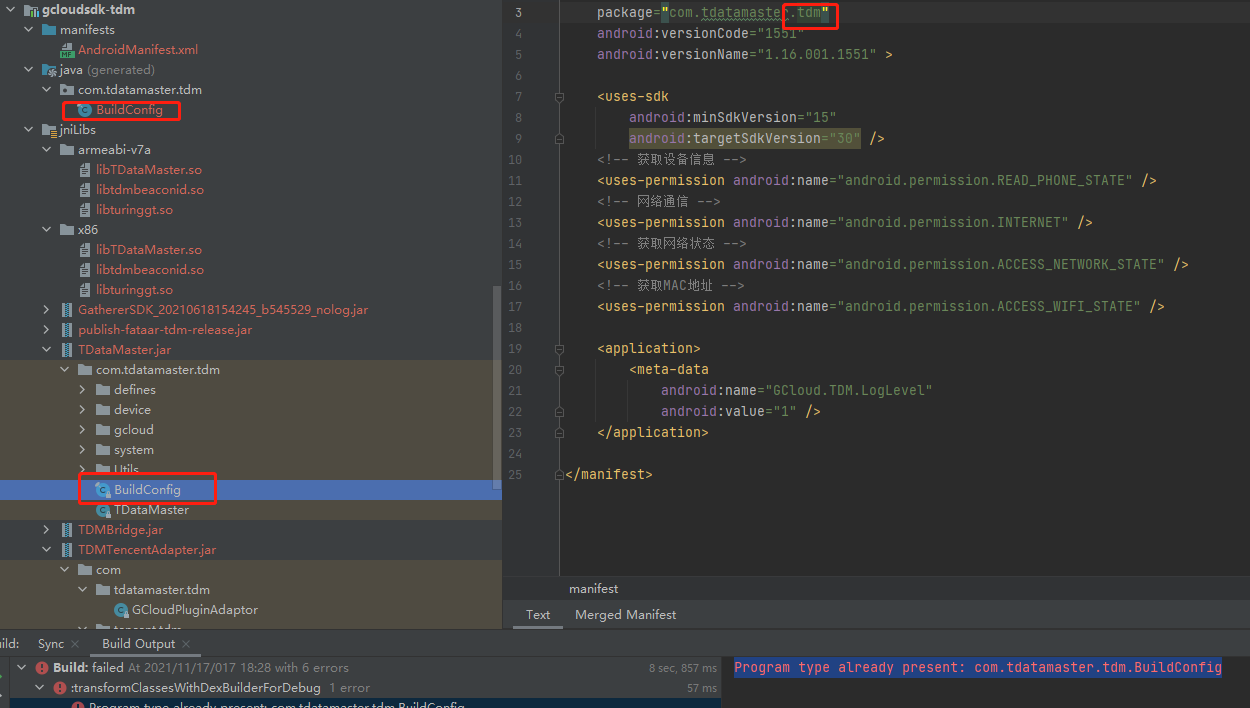
Task: Select the Text editor tab
Action: point(538,615)
